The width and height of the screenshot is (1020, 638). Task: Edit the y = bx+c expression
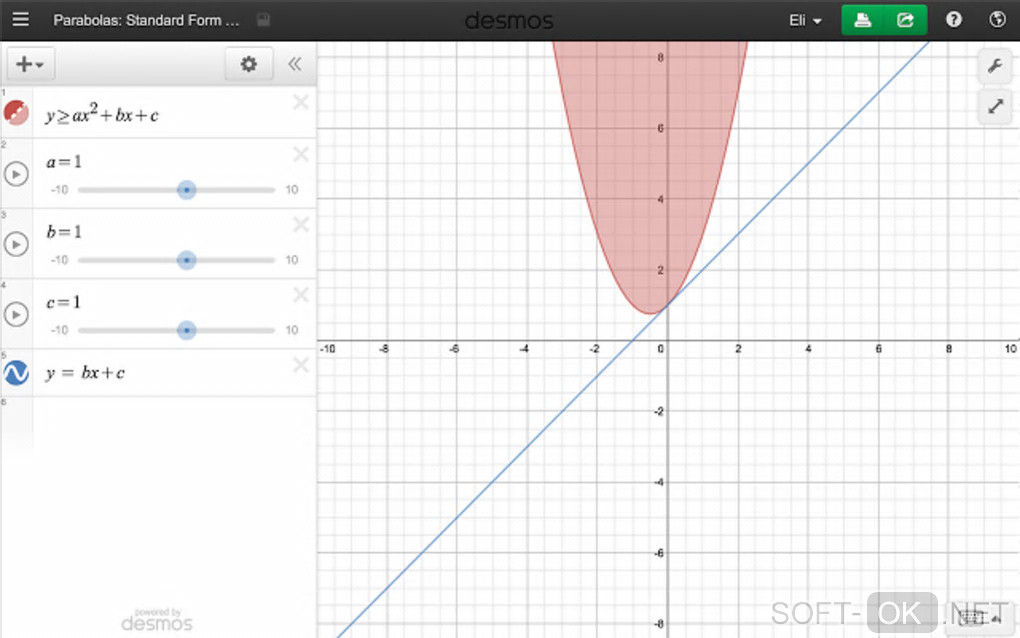click(x=85, y=373)
